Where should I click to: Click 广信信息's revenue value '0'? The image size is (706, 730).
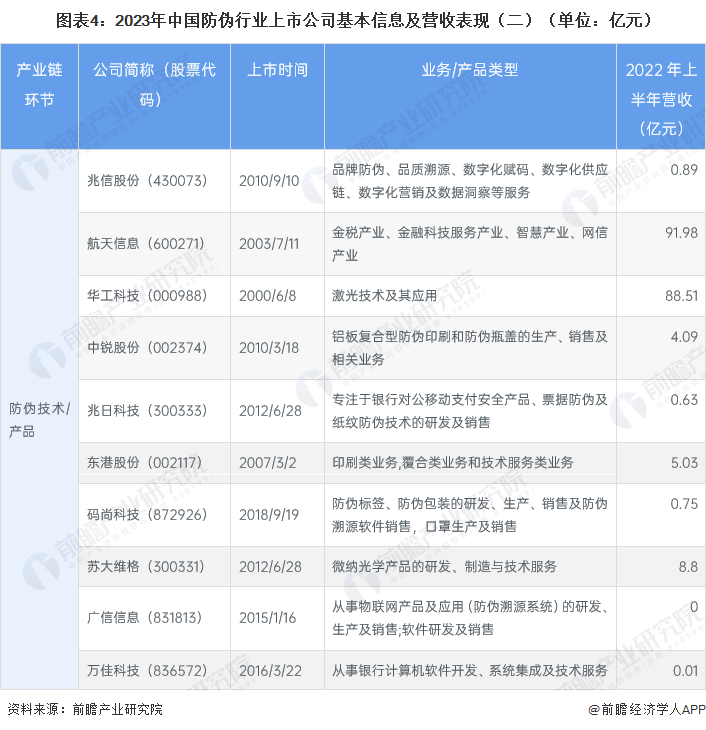point(693,607)
